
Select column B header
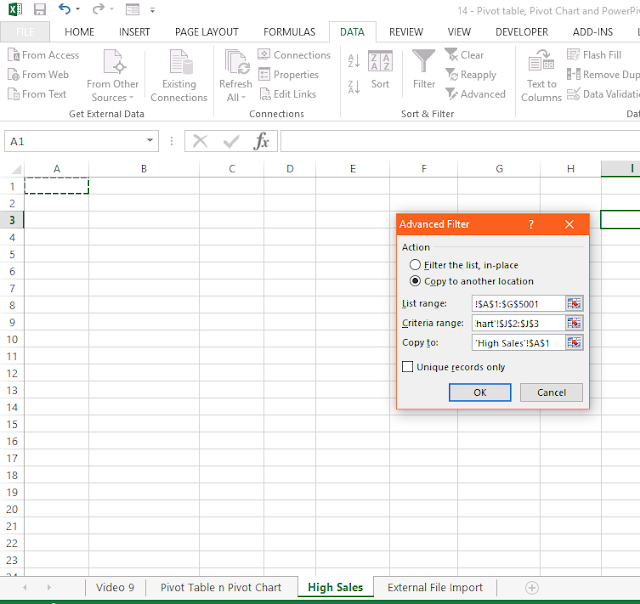coord(144,169)
